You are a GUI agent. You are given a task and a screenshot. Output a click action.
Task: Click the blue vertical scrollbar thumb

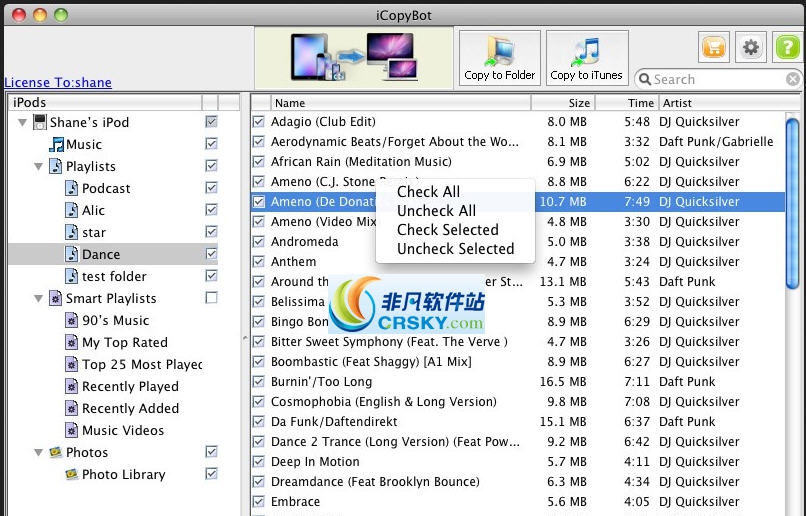pos(793,203)
